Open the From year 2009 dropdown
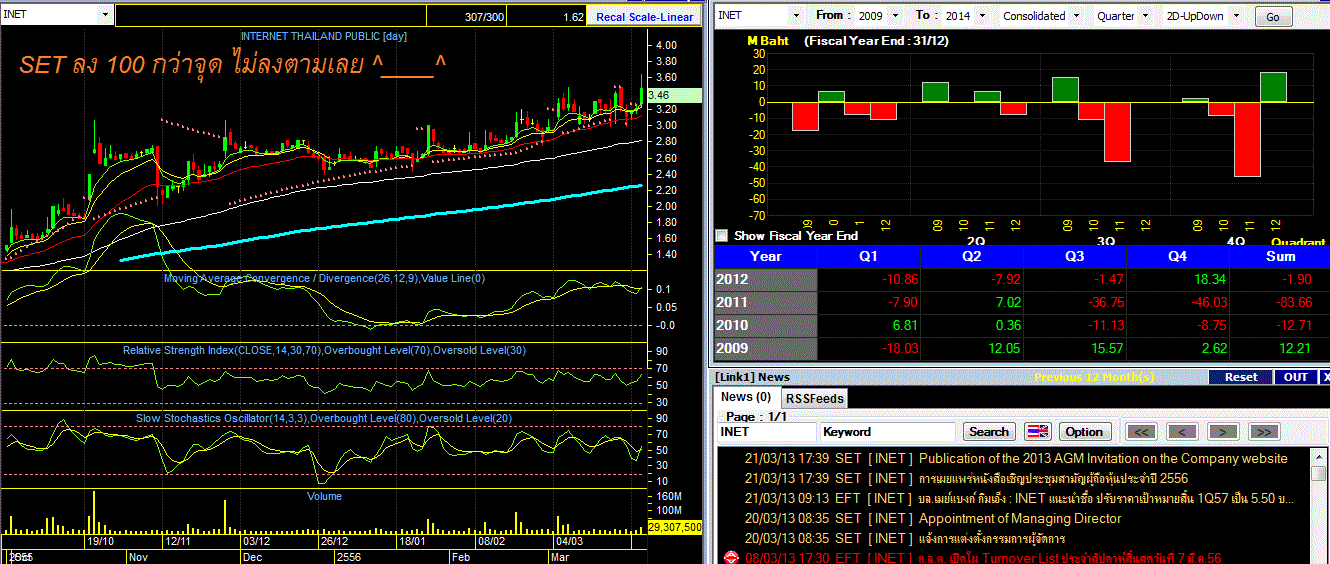Screen dimensions: 1330x564 tap(896, 16)
